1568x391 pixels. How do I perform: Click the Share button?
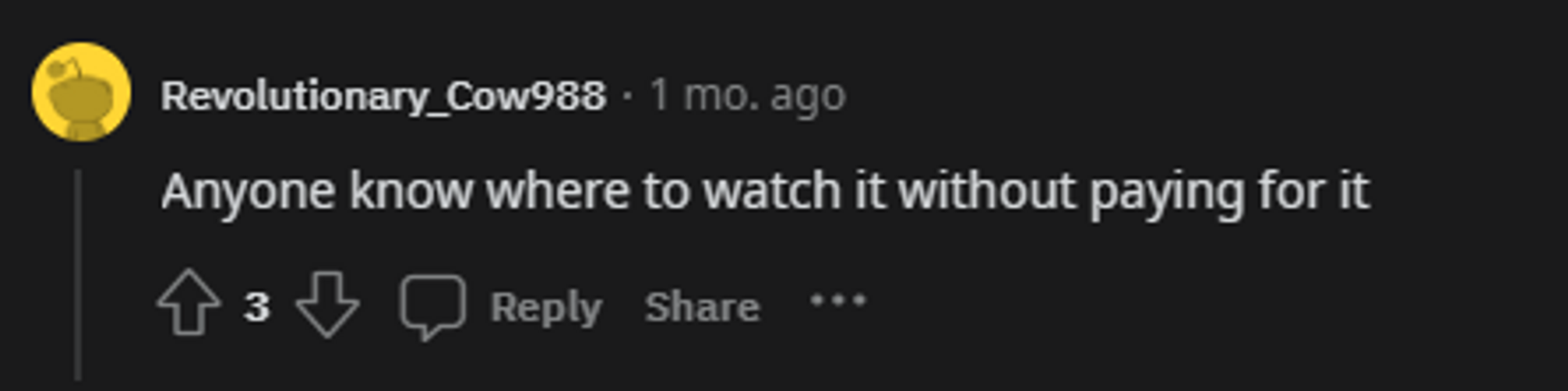(x=702, y=306)
